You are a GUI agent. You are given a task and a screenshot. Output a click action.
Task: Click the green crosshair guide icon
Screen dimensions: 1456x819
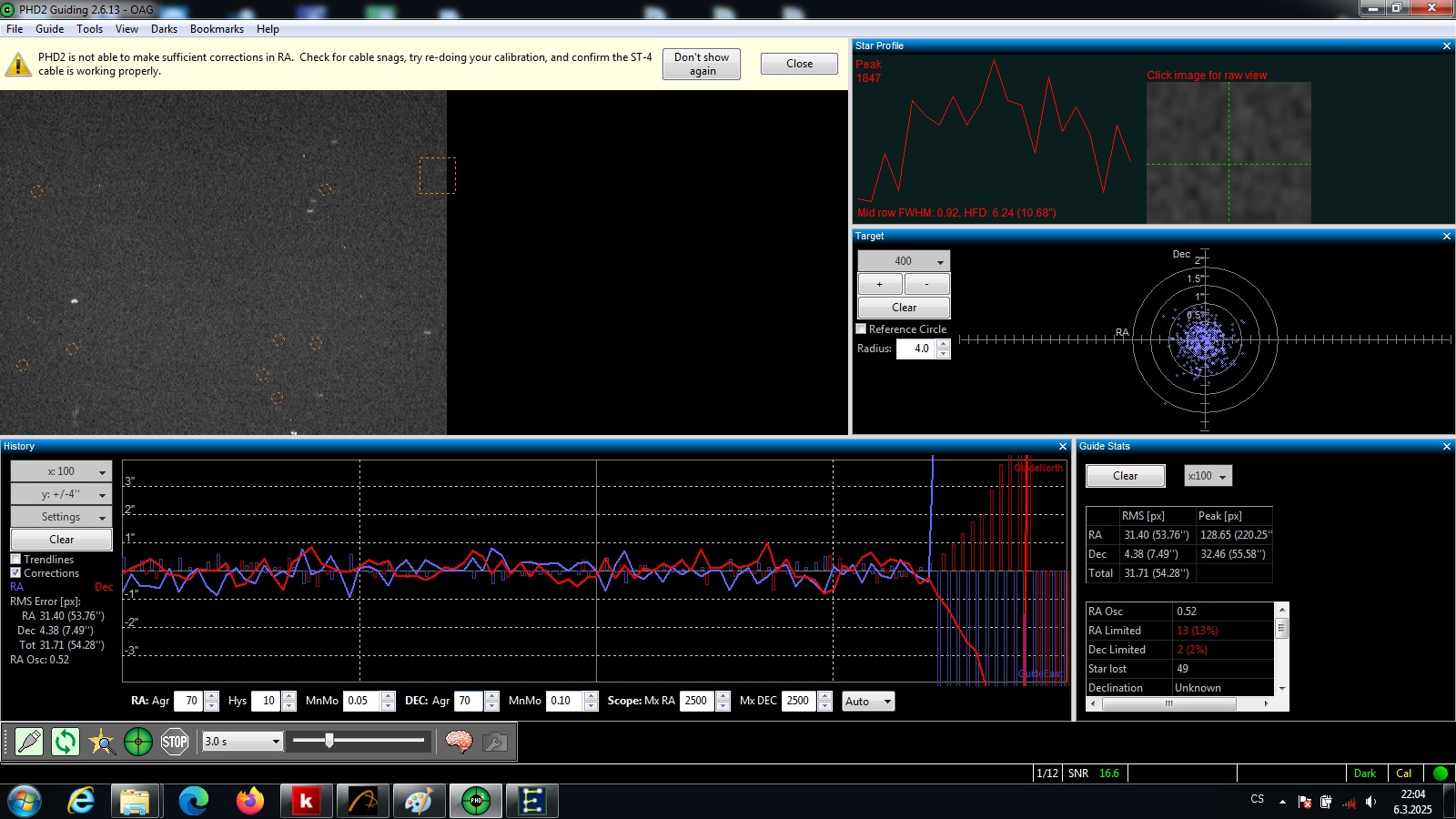point(138,742)
